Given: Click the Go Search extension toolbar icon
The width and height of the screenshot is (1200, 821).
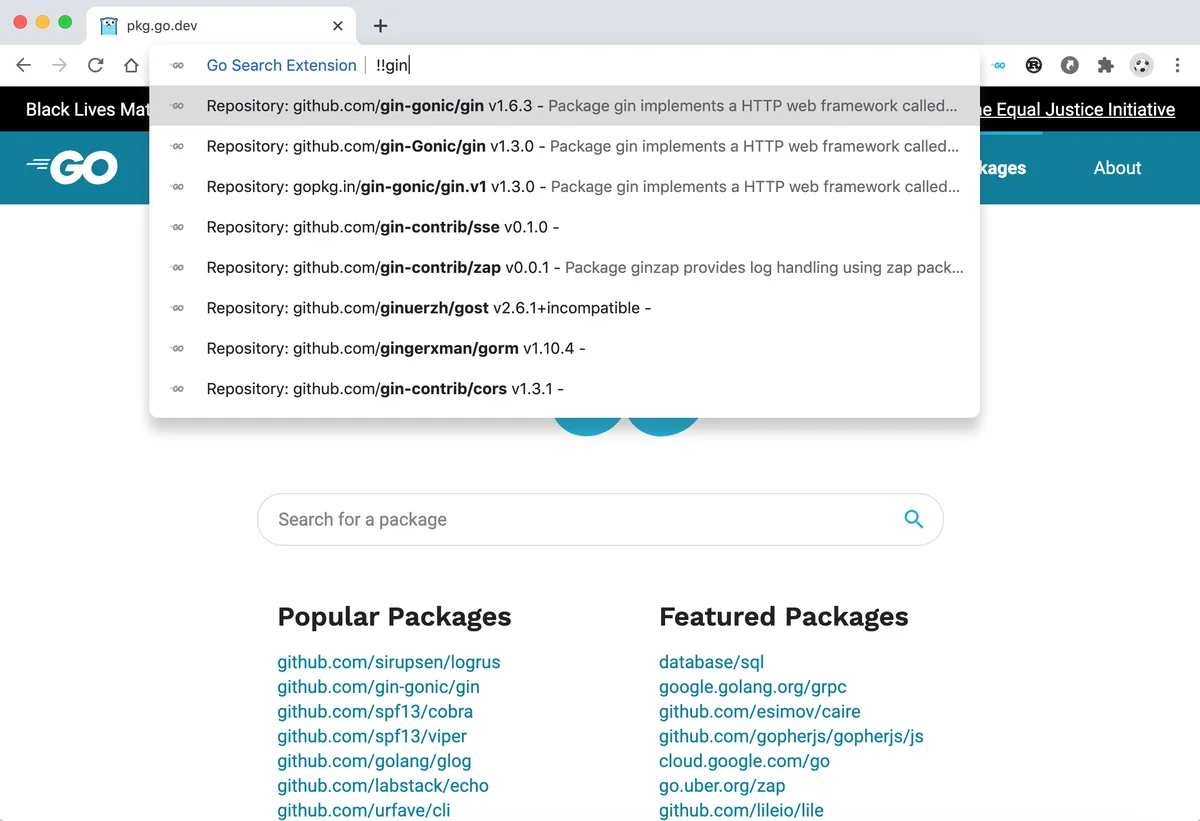Looking at the screenshot, I should (999, 66).
